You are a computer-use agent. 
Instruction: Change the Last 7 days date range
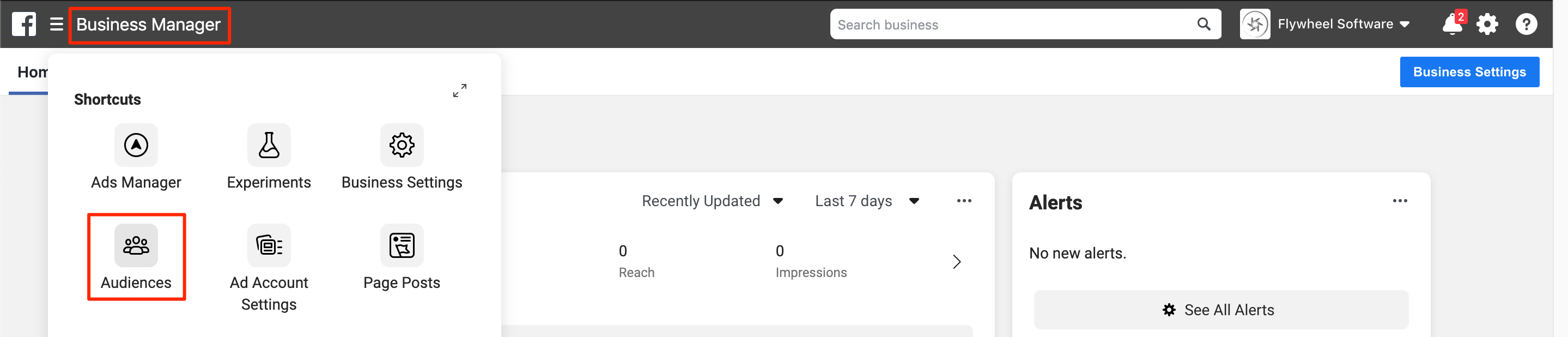[866, 201]
